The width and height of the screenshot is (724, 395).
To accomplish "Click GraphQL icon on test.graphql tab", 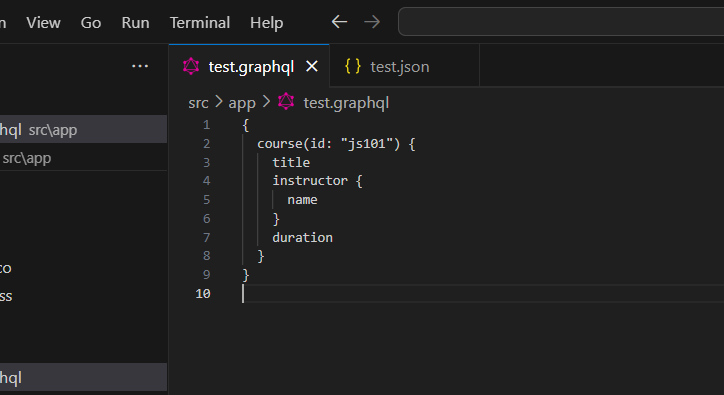I will point(191,67).
